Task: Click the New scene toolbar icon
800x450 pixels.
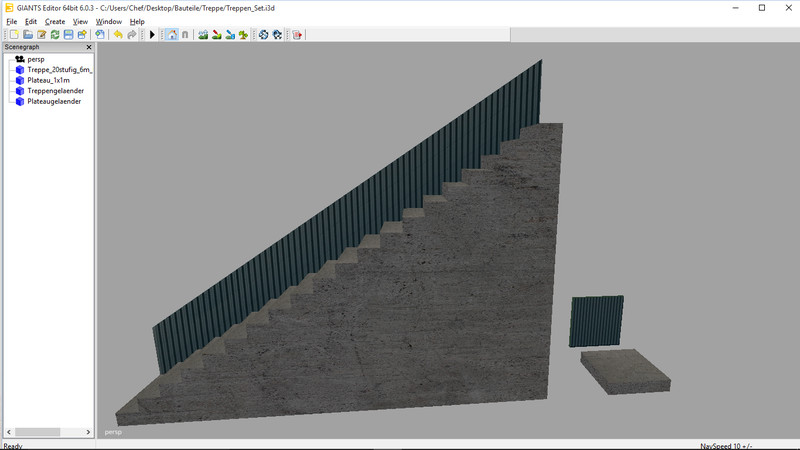Action: point(14,35)
